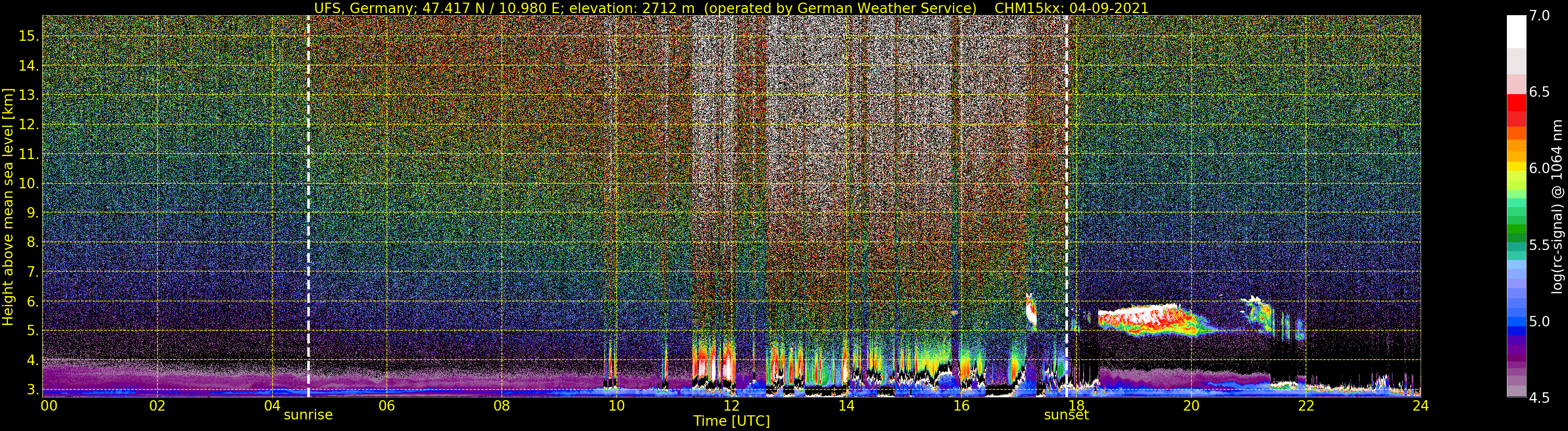Click the bright cloud layer near 19 UTC
The width and height of the screenshot is (1568, 431).
[1144, 321]
